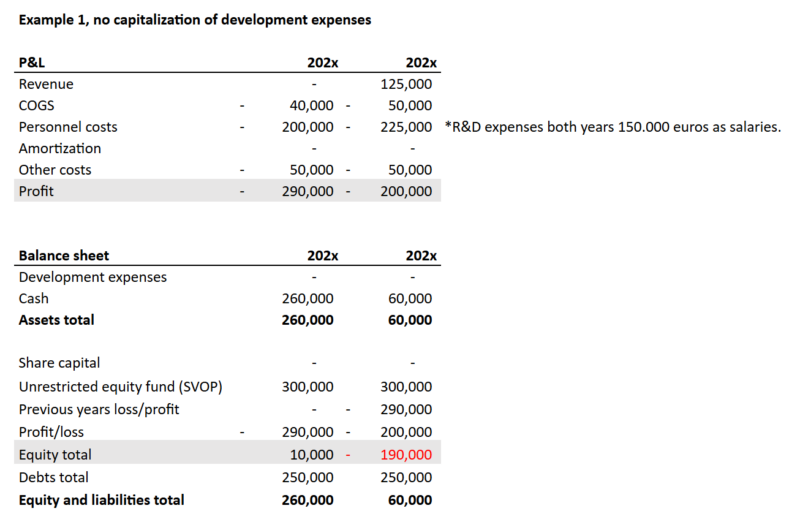Select the Cash value 260,000
This screenshot has height=530, width=800.
coord(308,298)
